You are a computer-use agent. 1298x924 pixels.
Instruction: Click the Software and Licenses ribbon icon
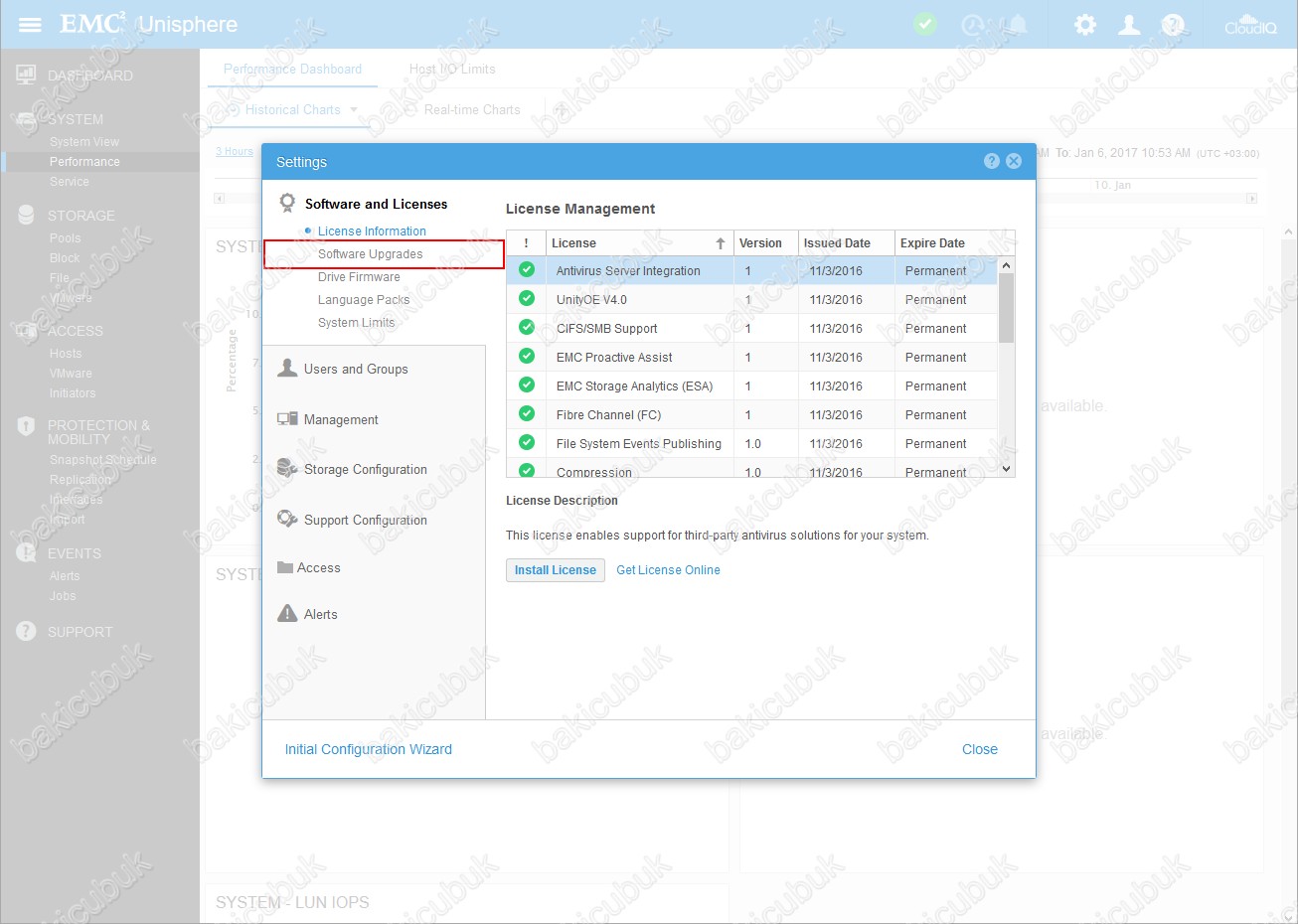pyautogui.click(x=287, y=203)
